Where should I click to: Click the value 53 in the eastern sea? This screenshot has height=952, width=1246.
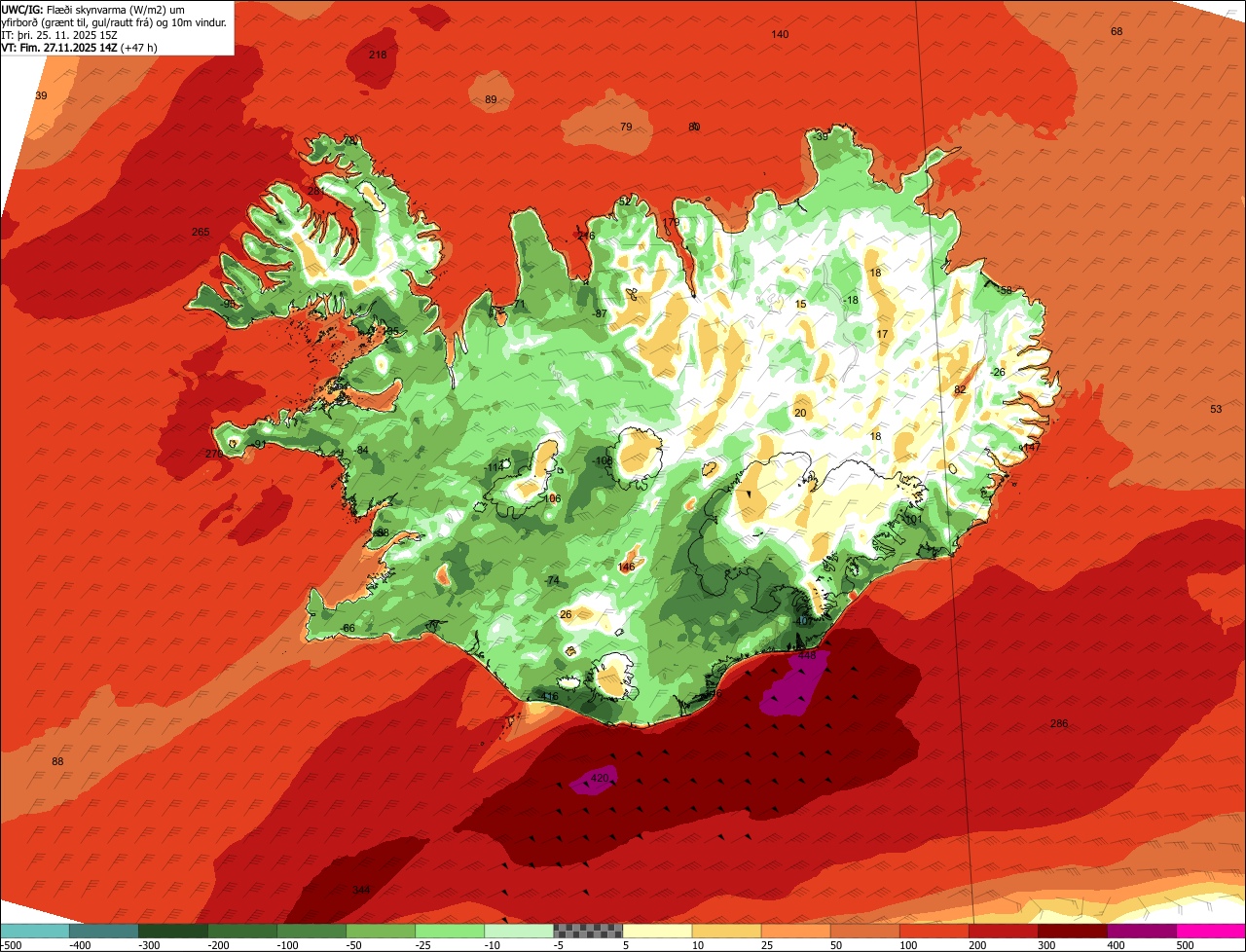1216,409
